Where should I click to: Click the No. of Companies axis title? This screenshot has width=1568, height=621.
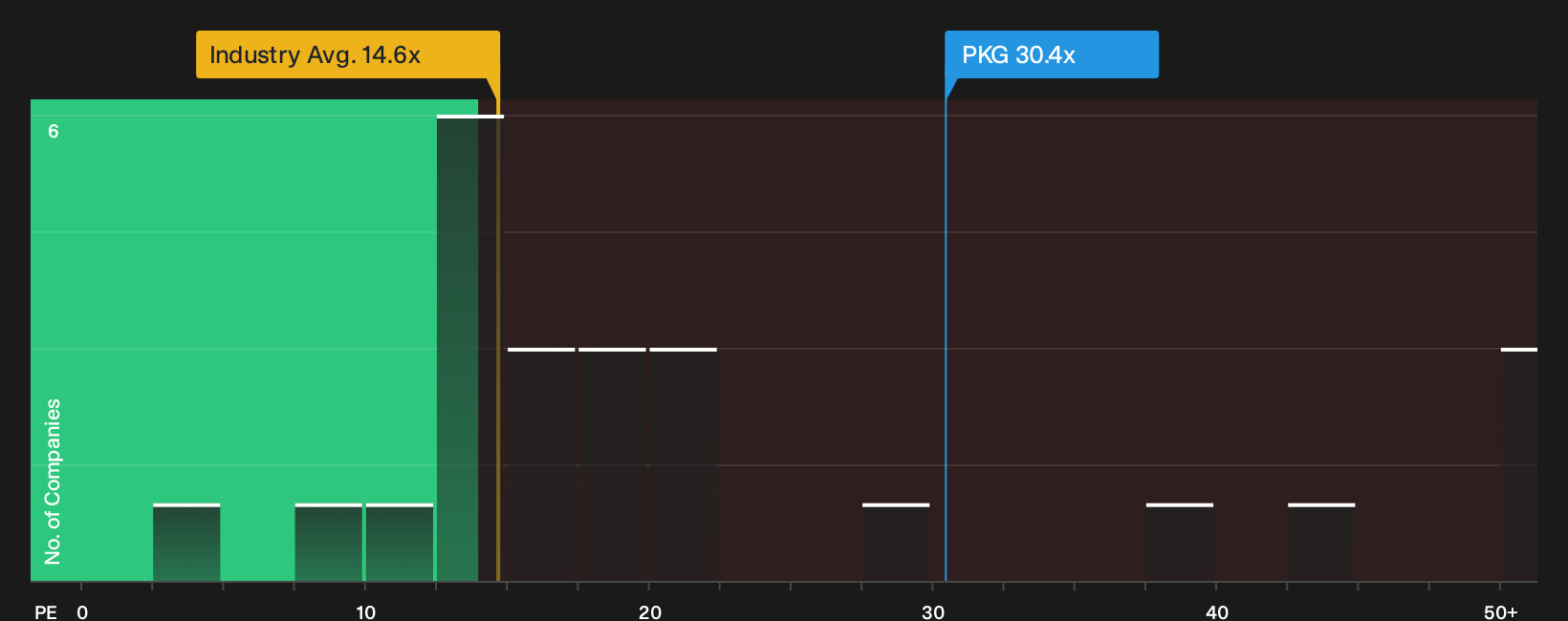(x=53, y=482)
